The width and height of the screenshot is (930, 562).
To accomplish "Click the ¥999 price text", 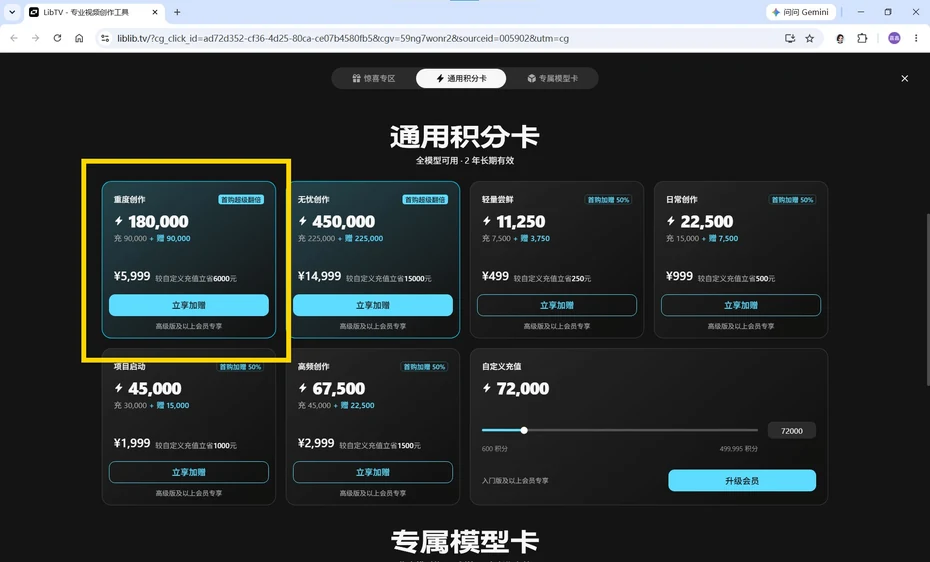I will [679, 276].
